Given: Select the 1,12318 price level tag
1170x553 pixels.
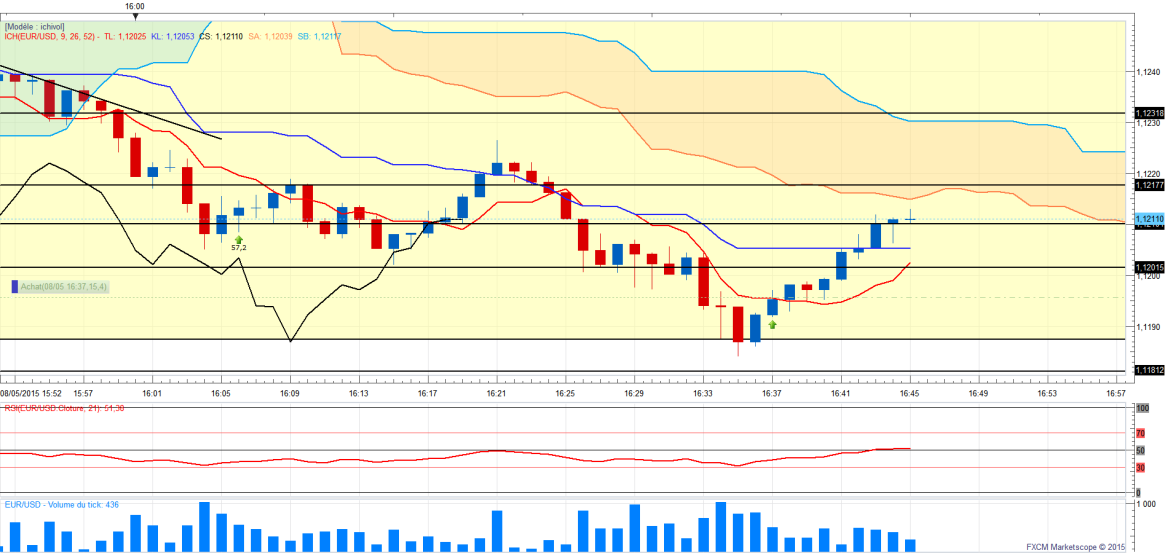Looking at the screenshot, I should pos(1150,114).
